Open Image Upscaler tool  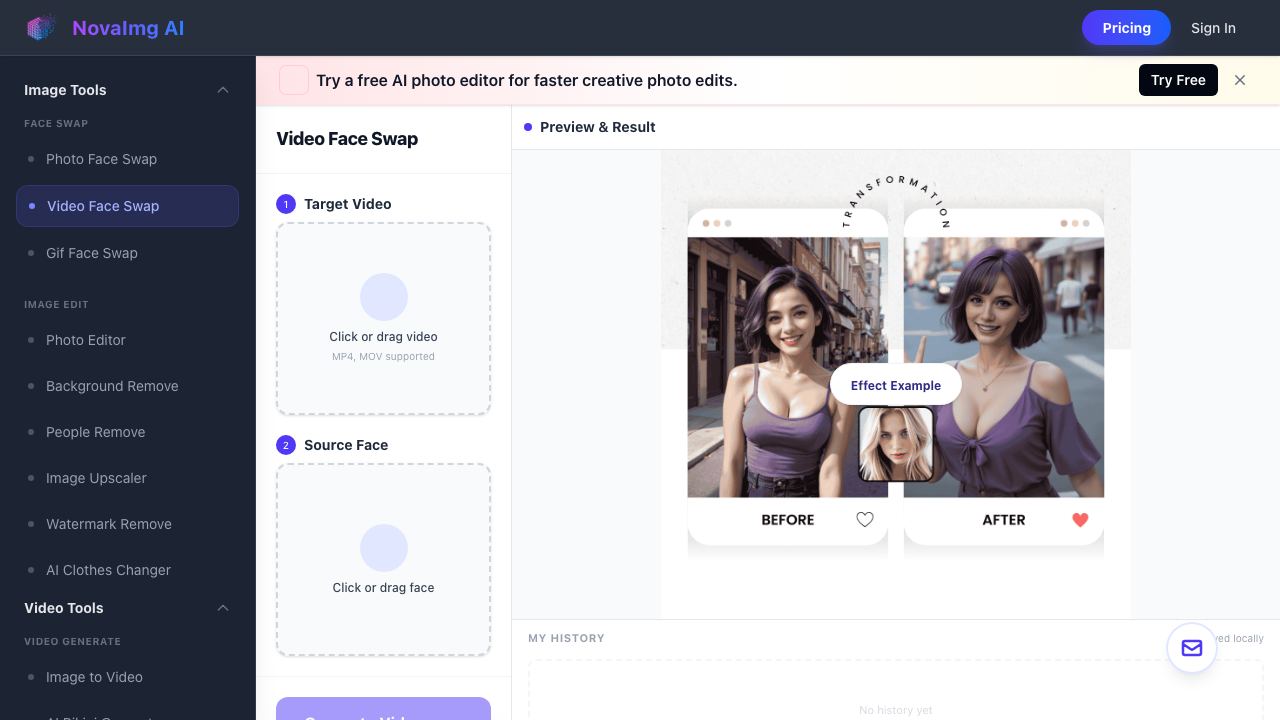click(x=127, y=478)
